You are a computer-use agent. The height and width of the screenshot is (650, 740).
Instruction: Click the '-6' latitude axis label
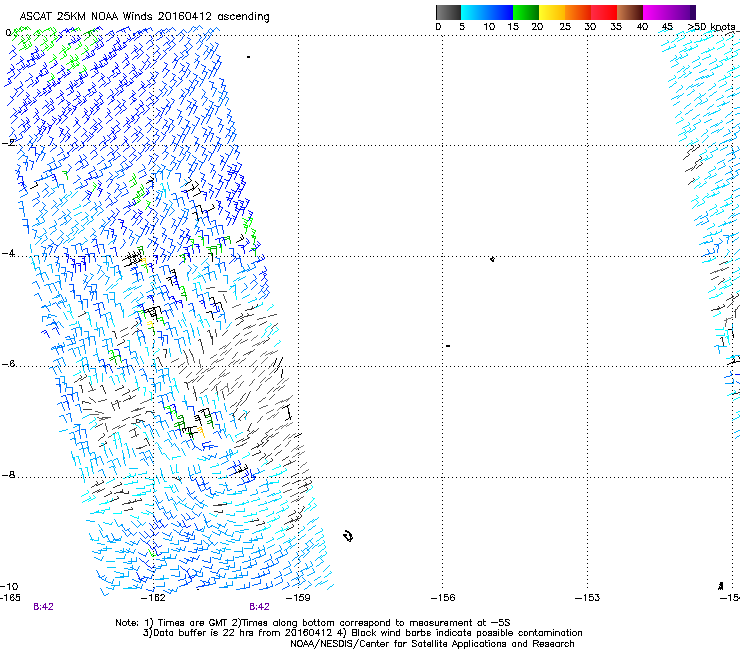coord(8,364)
